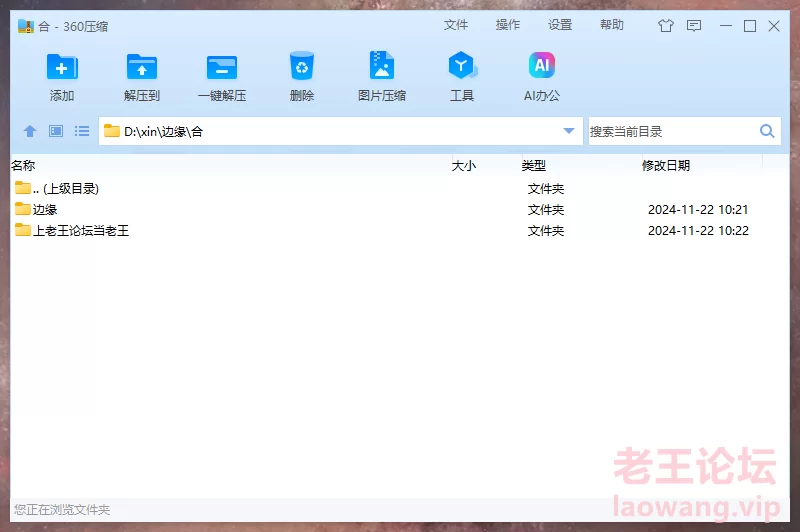Click the status text 您正在浏览文件夹

point(62,509)
